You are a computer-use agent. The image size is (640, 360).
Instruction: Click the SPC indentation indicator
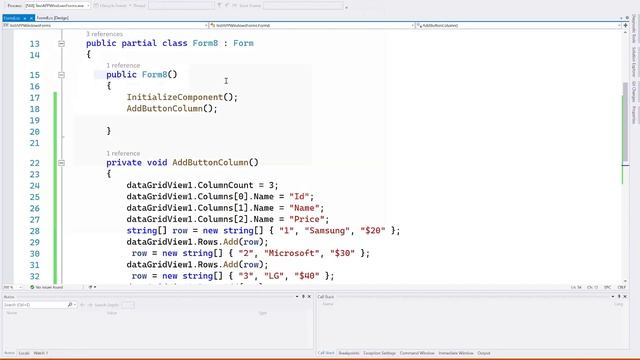(607, 287)
